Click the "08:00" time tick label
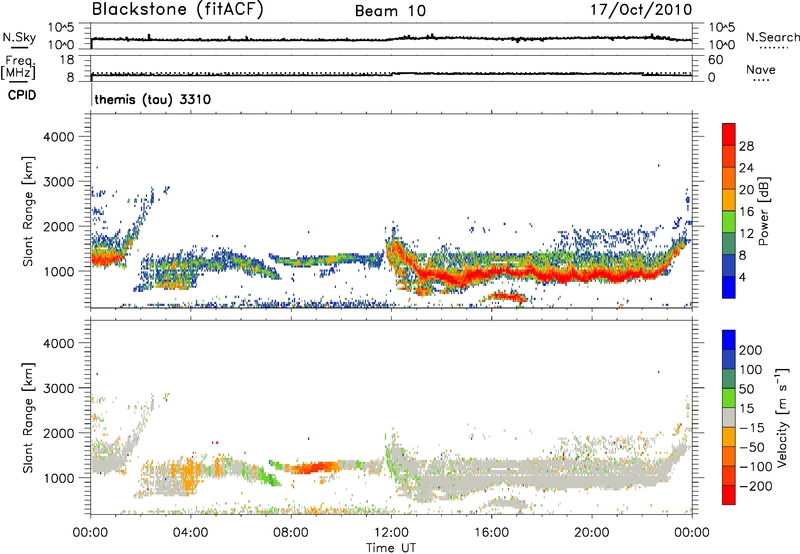Viewport: 800px width, 554px height. pos(290,533)
